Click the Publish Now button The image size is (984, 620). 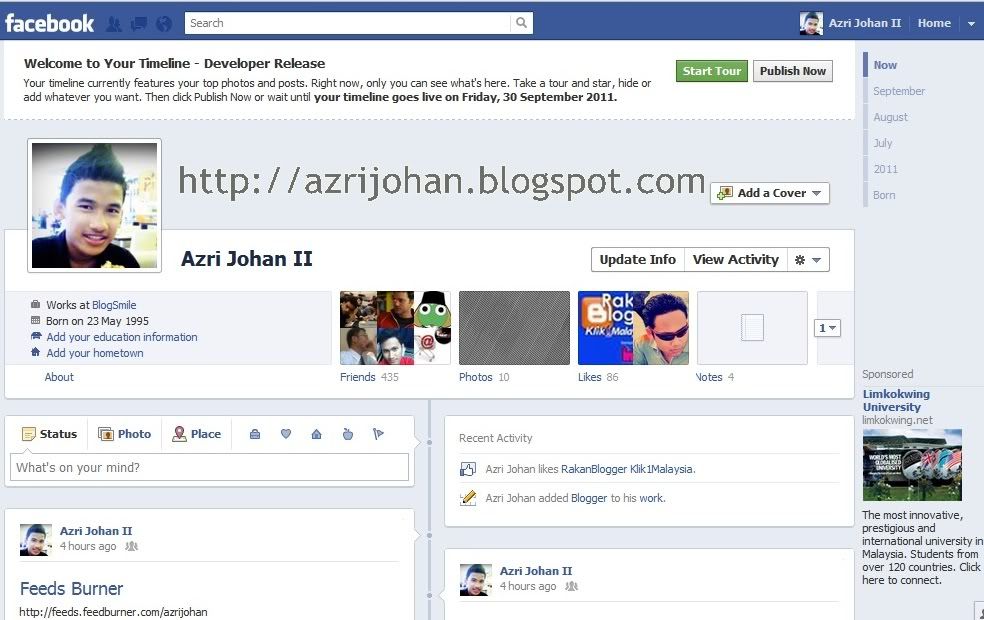coord(793,71)
